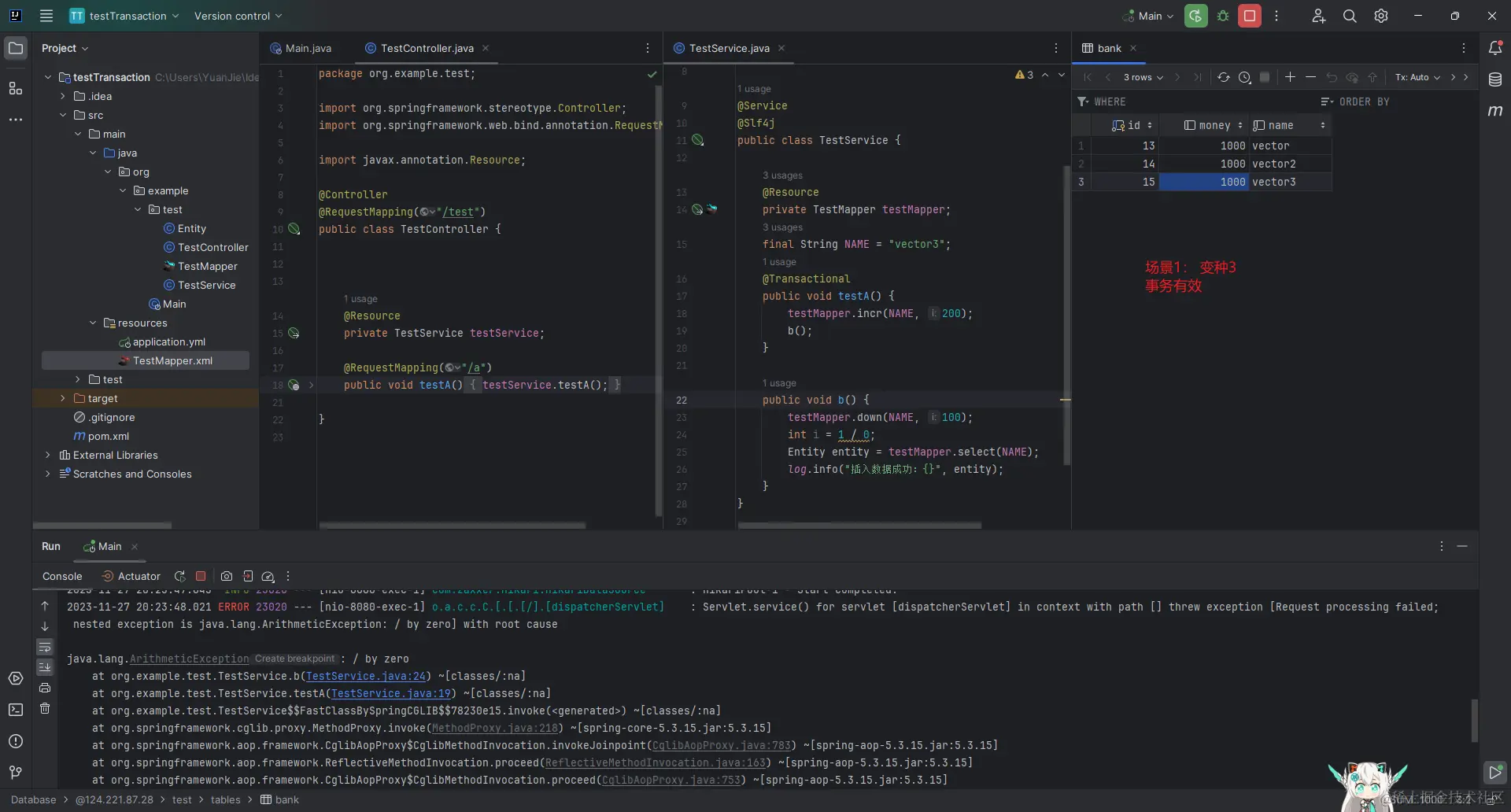The width and height of the screenshot is (1511, 812).
Task: Switch to the Console tab
Action: pyautogui.click(x=62, y=576)
